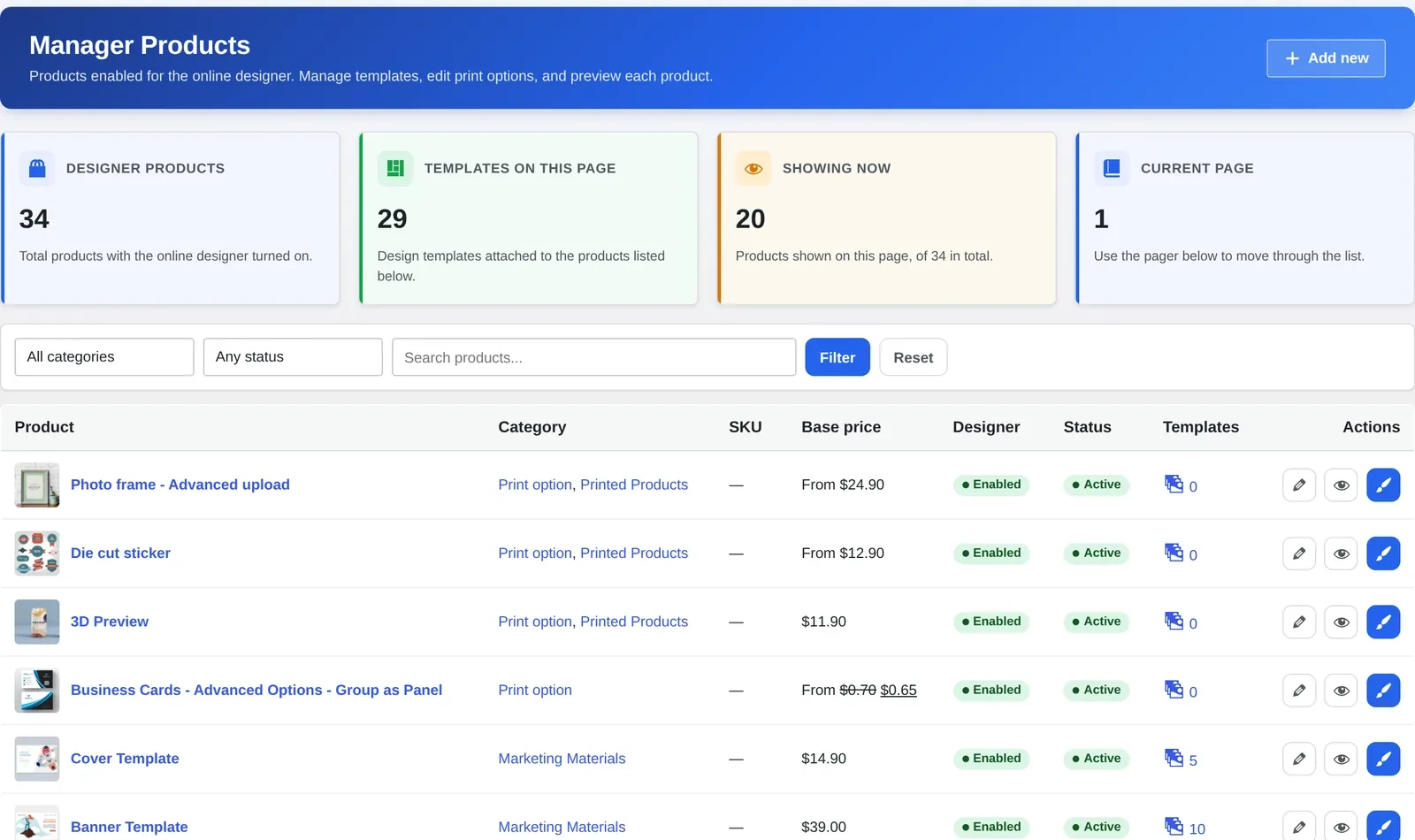The image size is (1415, 840).
Task: Preview the Photo frame product with eye icon
Action: click(x=1341, y=485)
